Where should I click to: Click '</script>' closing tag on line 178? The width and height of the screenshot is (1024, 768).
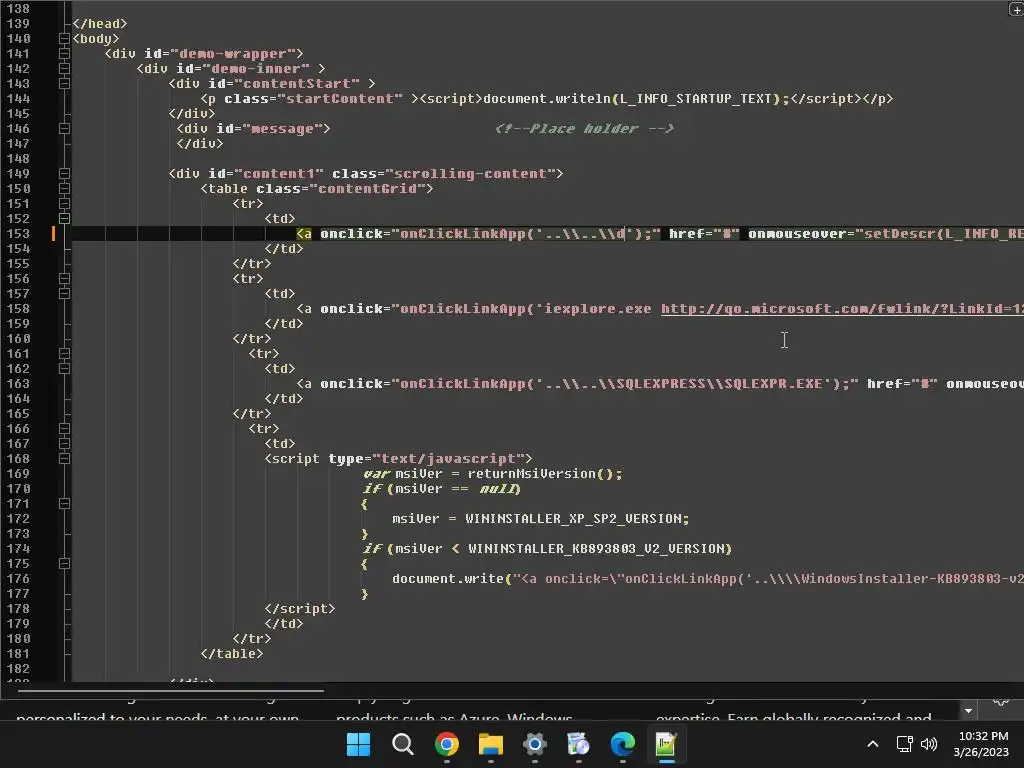300,609
